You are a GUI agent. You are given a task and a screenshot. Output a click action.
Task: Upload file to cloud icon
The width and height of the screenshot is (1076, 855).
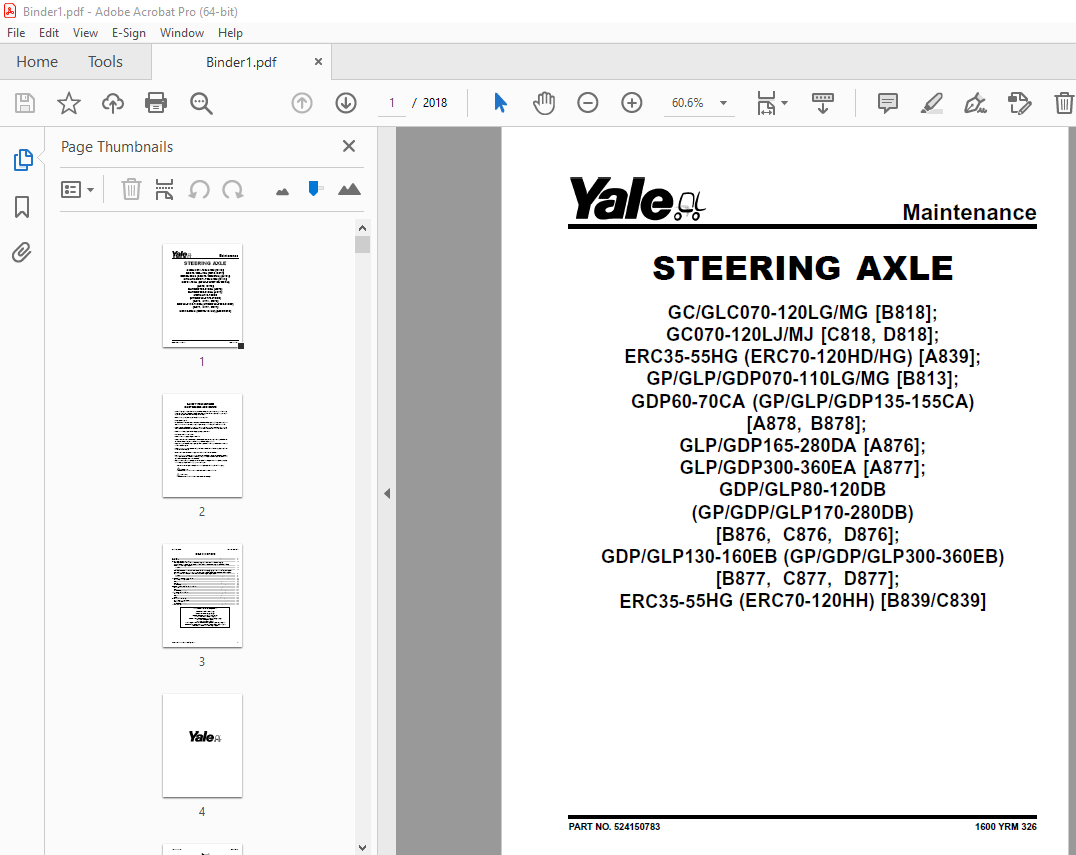(113, 103)
